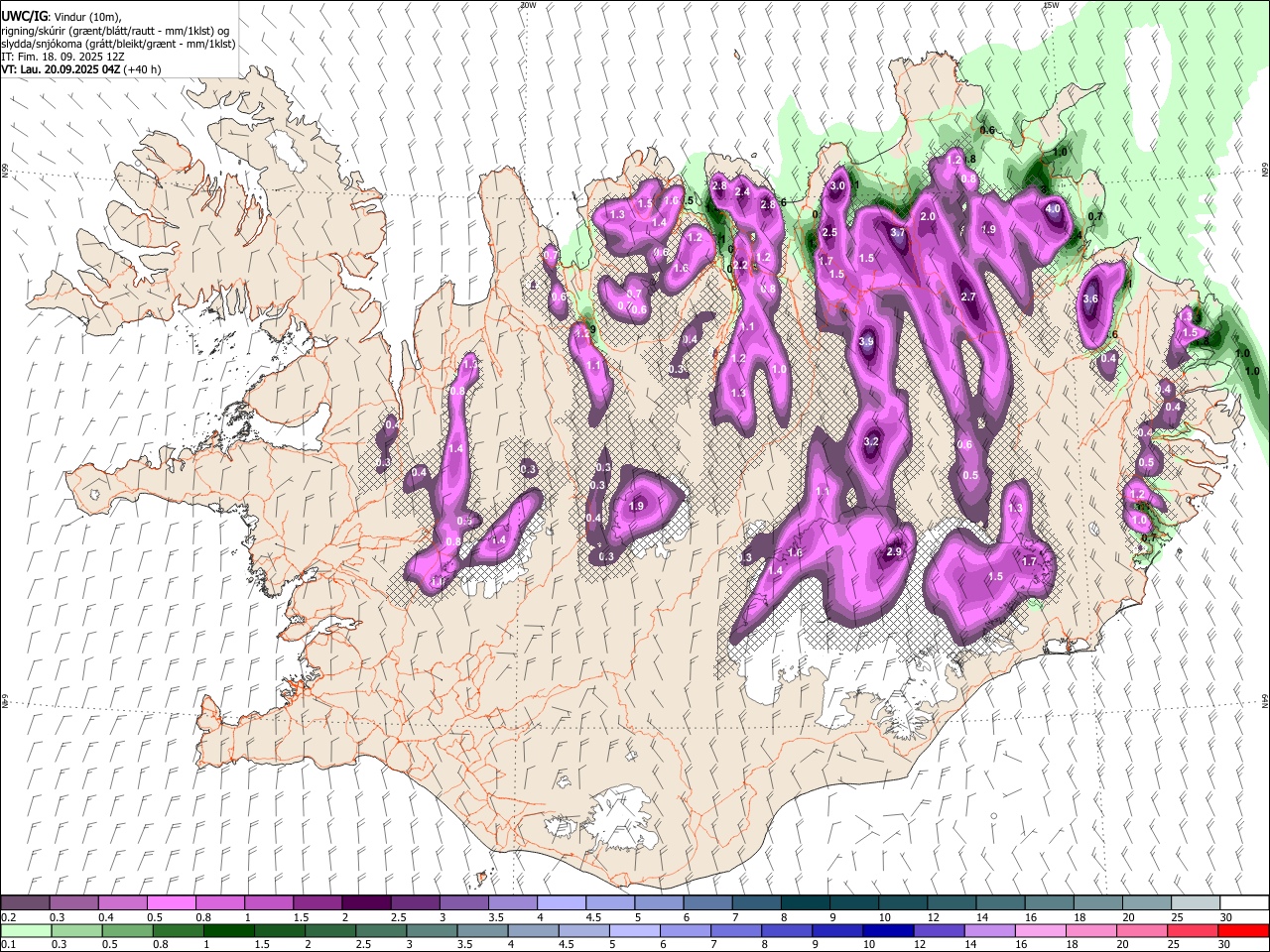This screenshot has width=1270, height=952.
Task: Click the 3.9 precipitation value on the map
Action: tap(866, 341)
